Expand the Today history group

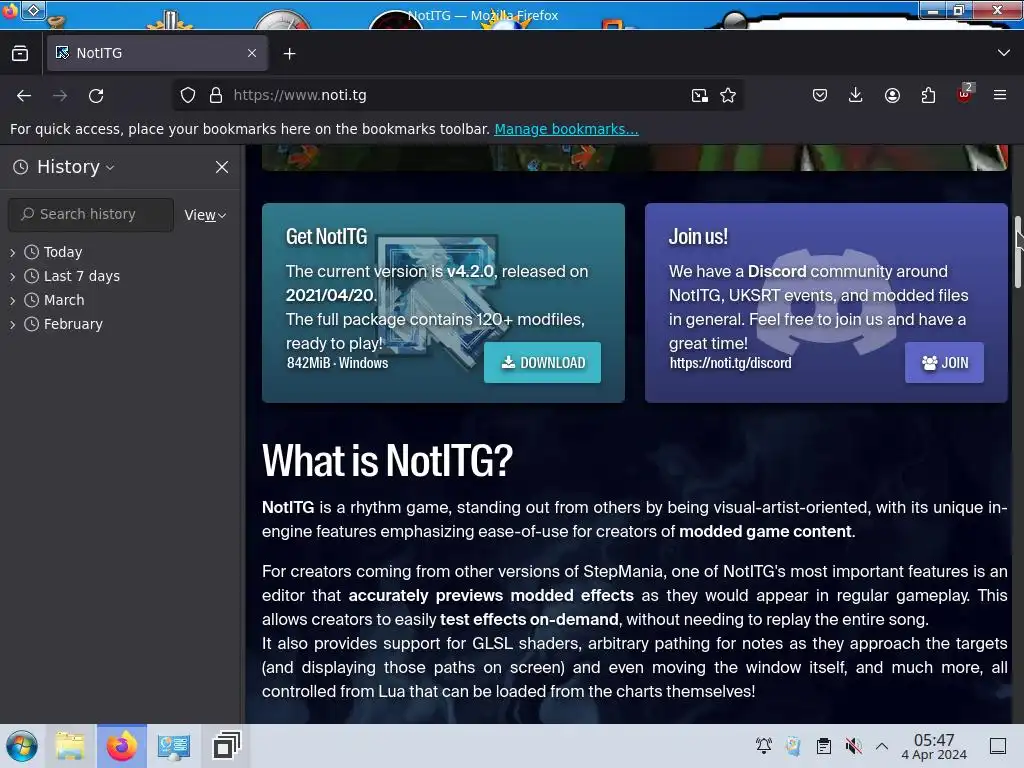(12, 252)
